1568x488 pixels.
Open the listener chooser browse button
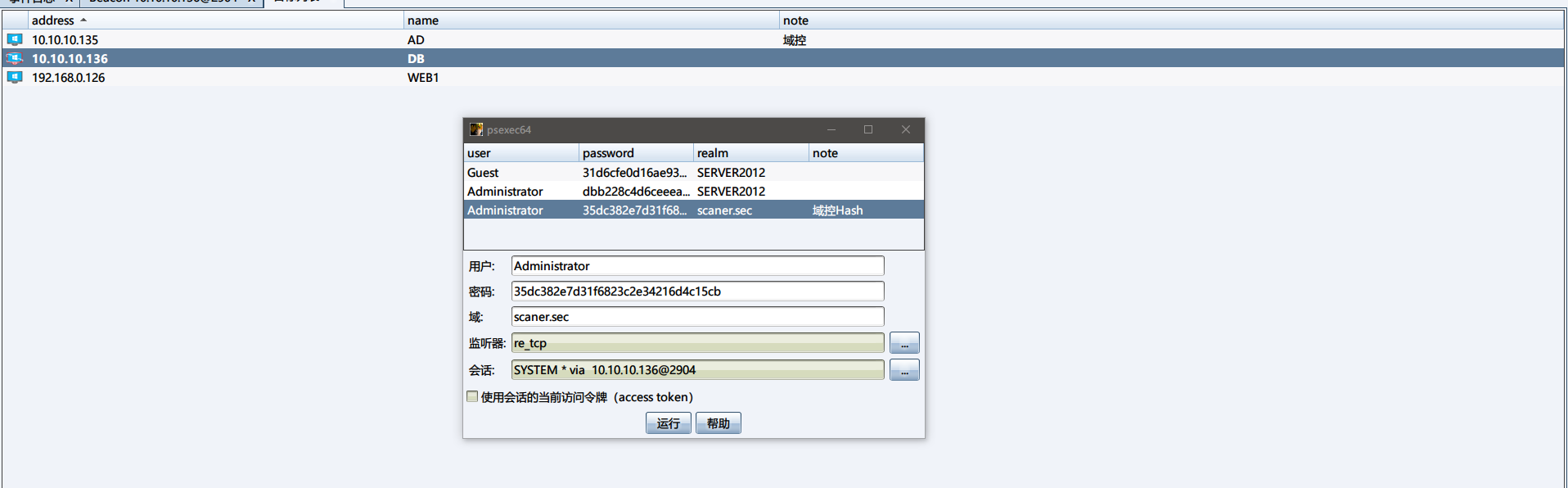pos(904,343)
